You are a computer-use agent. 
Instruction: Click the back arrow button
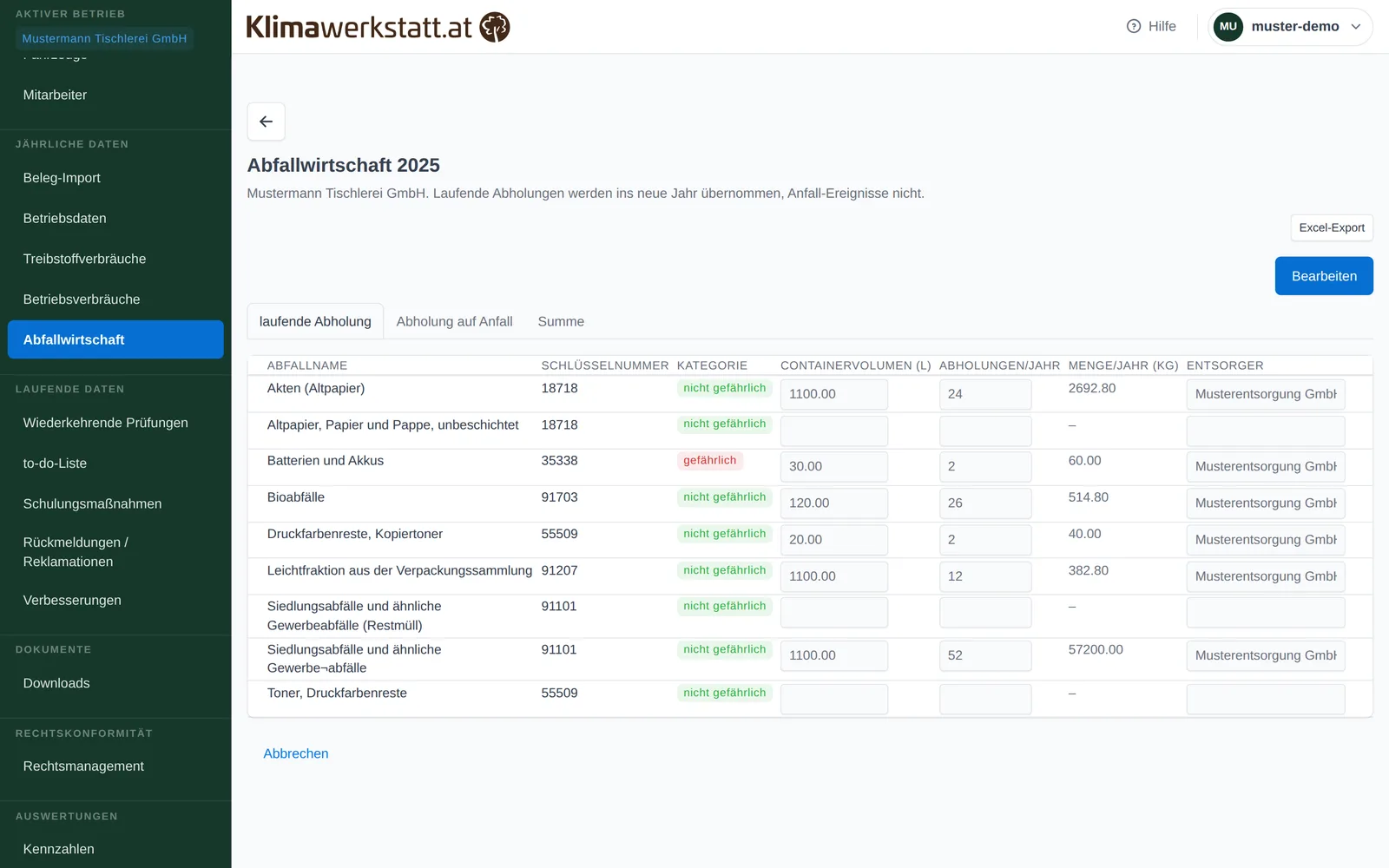pos(266,122)
